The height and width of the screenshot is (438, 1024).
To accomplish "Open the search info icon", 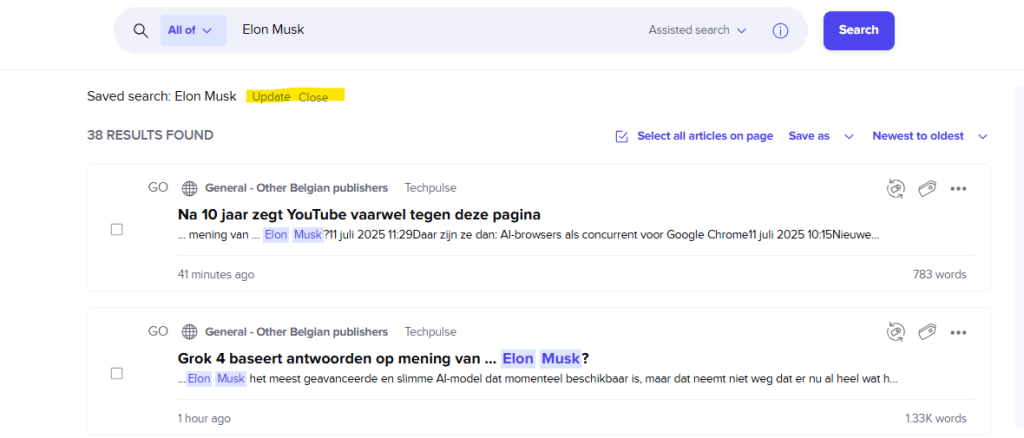I will point(781,30).
